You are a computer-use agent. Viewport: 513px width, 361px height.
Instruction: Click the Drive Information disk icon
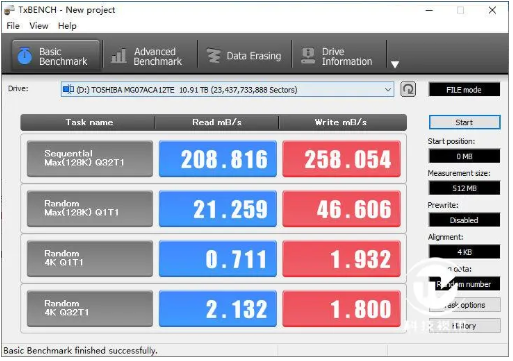click(308, 55)
